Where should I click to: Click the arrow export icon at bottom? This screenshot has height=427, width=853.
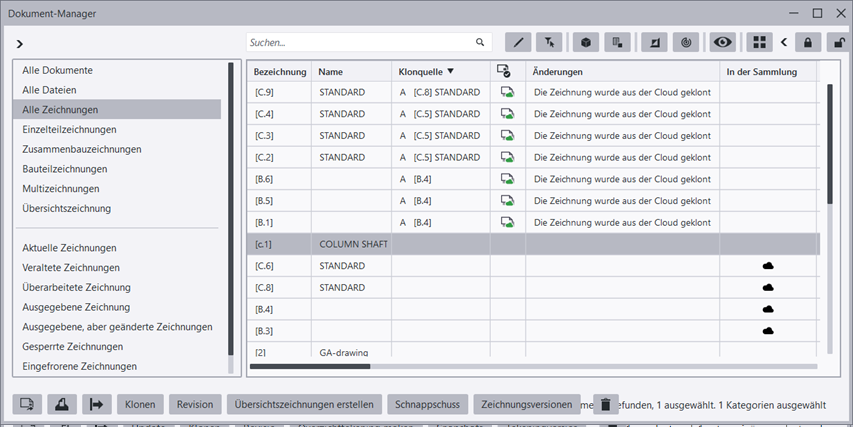click(x=97, y=405)
